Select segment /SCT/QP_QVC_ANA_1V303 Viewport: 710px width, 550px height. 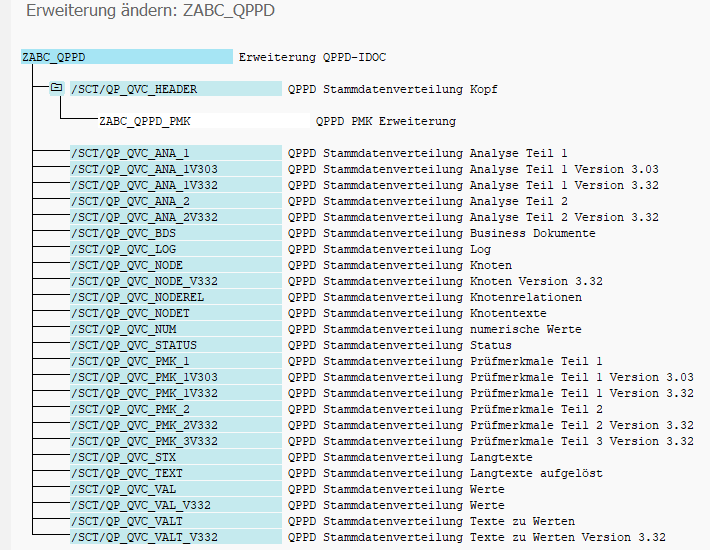tap(144, 169)
